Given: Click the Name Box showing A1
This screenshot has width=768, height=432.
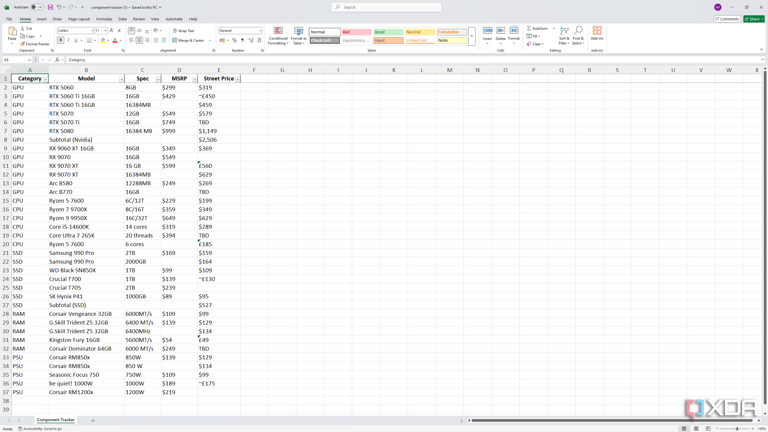Looking at the screenshot, I should (x=17, y=60).
